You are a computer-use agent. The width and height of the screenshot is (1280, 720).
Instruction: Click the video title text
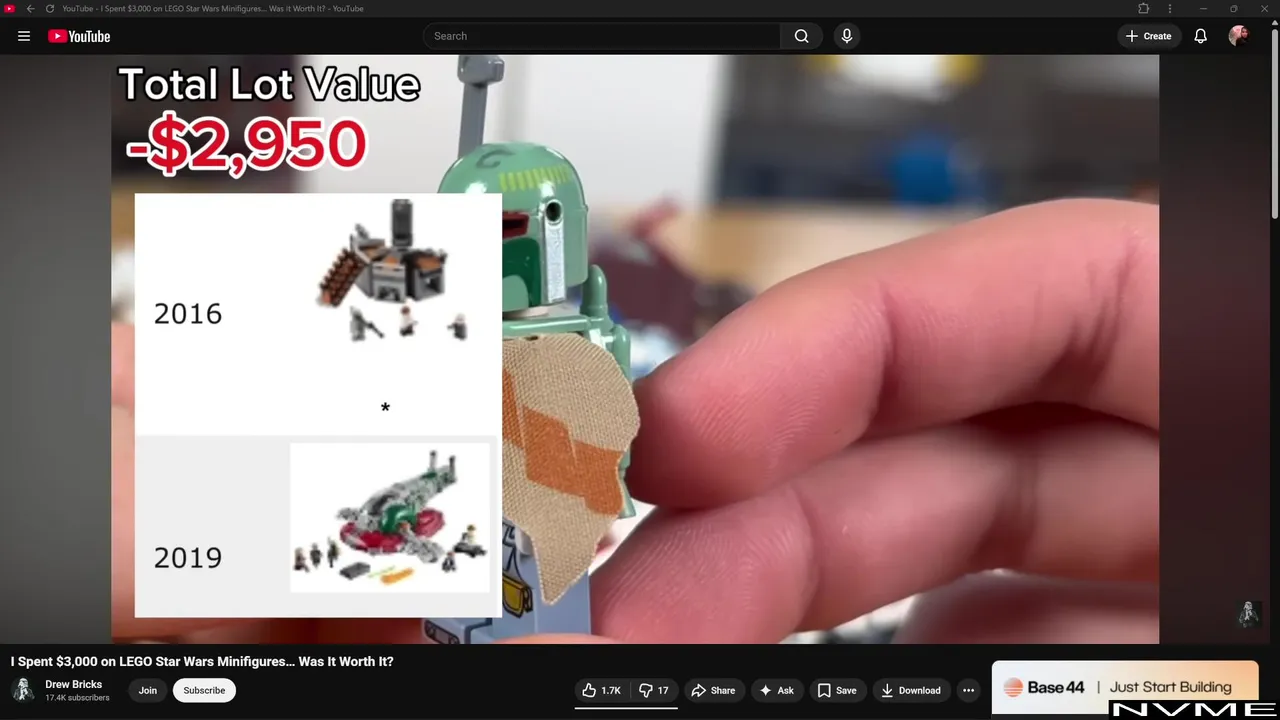(x=202, y=662)
